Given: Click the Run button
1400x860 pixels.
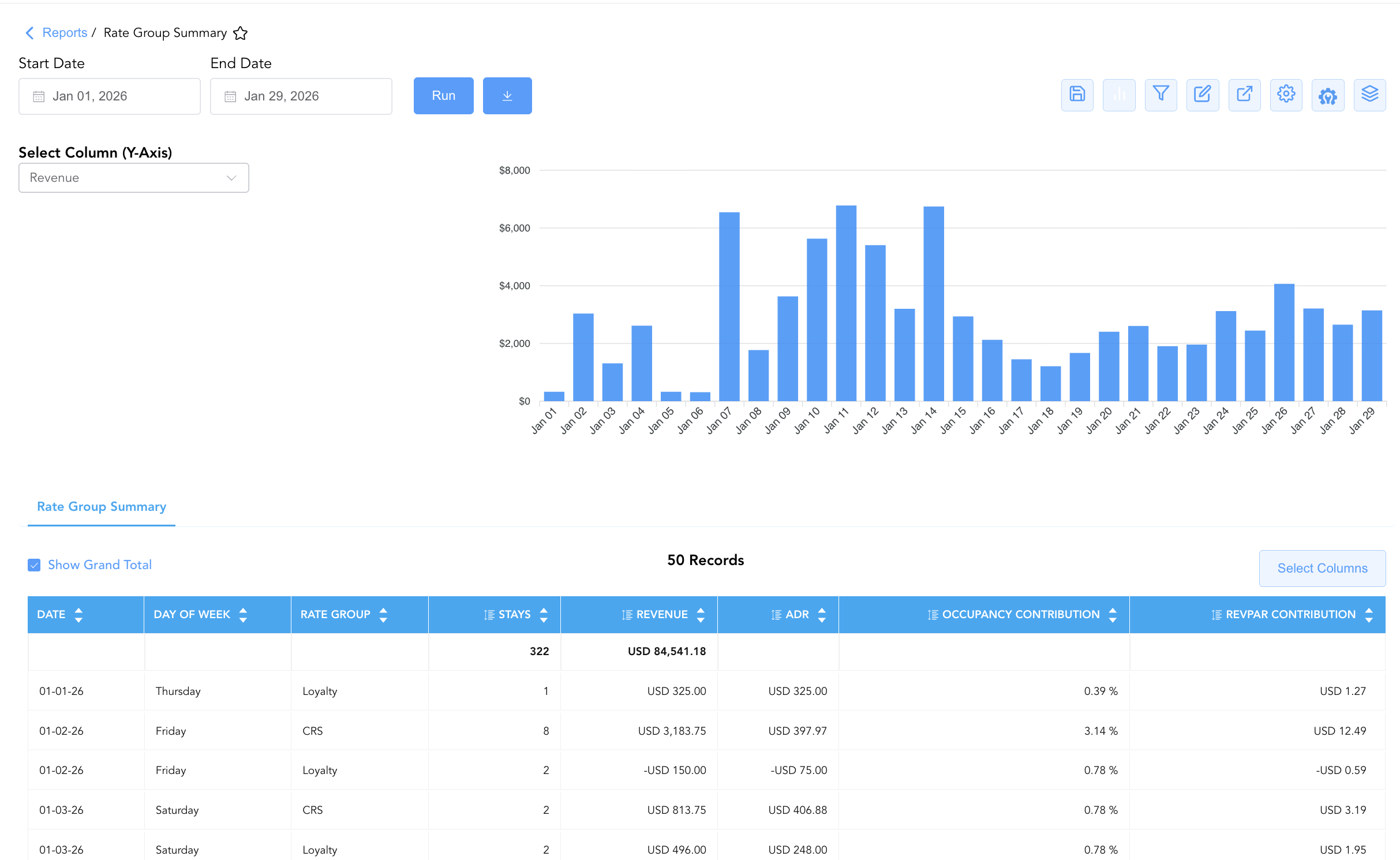Looking at the screenshot, I should pos(444,96).
